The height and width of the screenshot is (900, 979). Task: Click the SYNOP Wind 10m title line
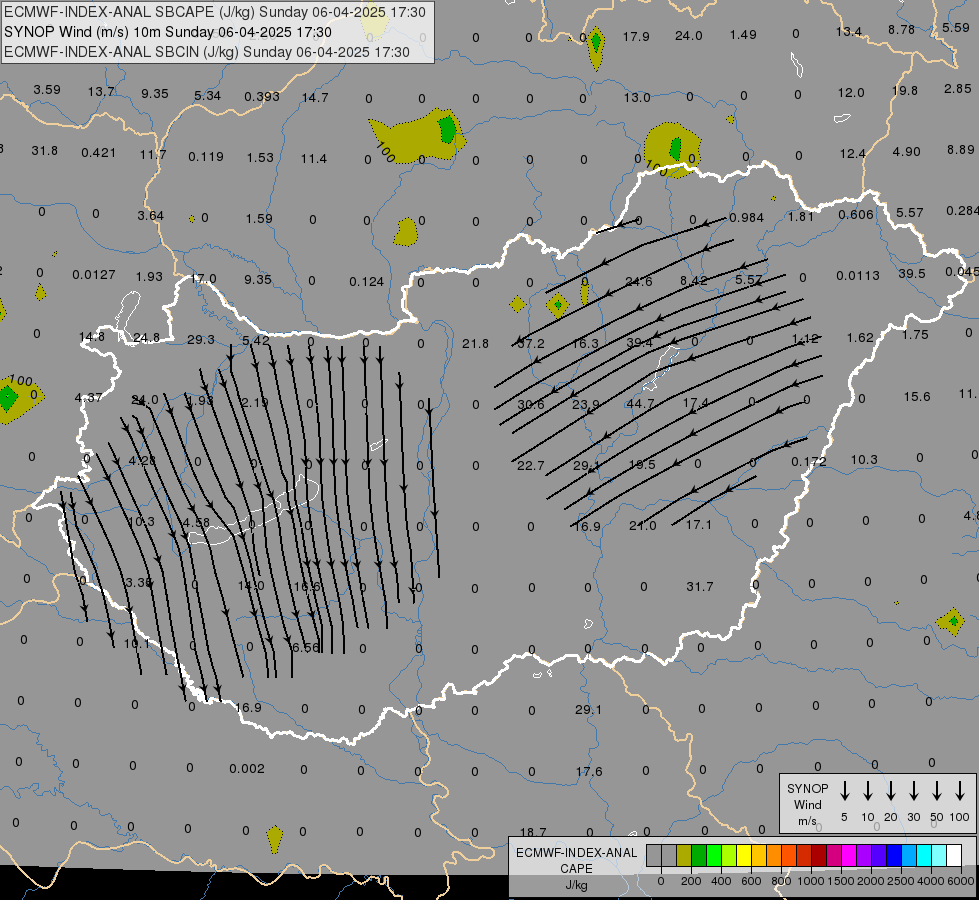pyautogui.click(x=168, y=32)
